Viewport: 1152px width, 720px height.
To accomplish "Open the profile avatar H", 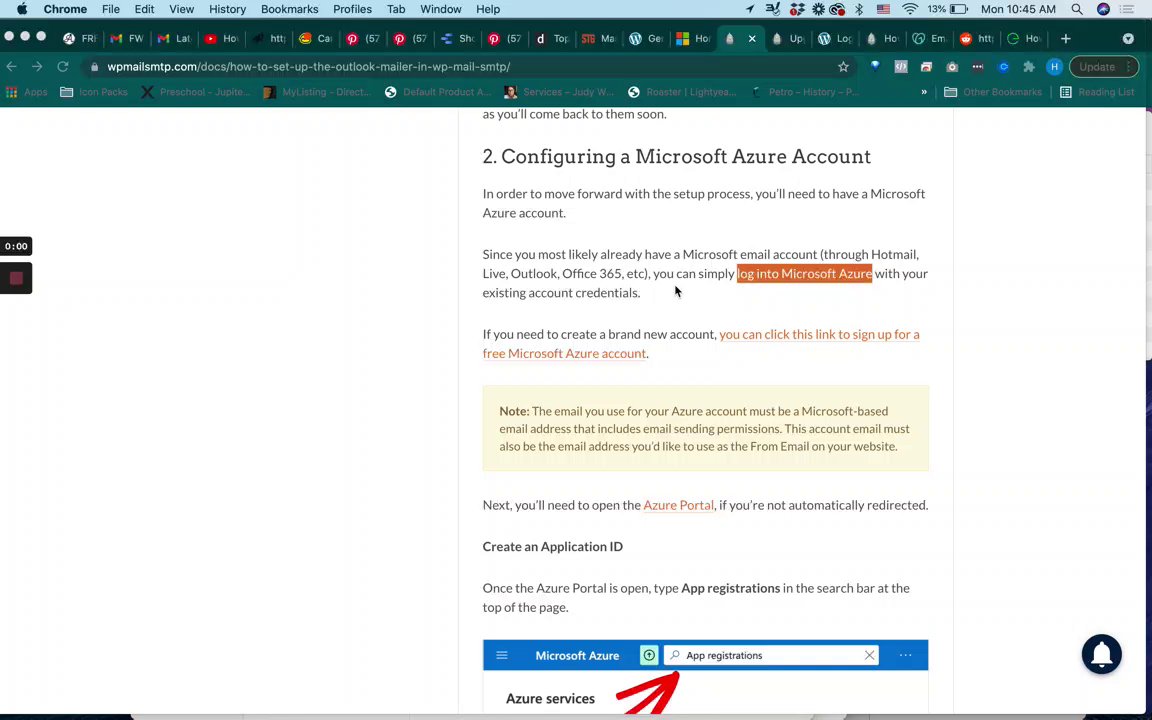I will pyautogui.click(x=1054, y=67).
